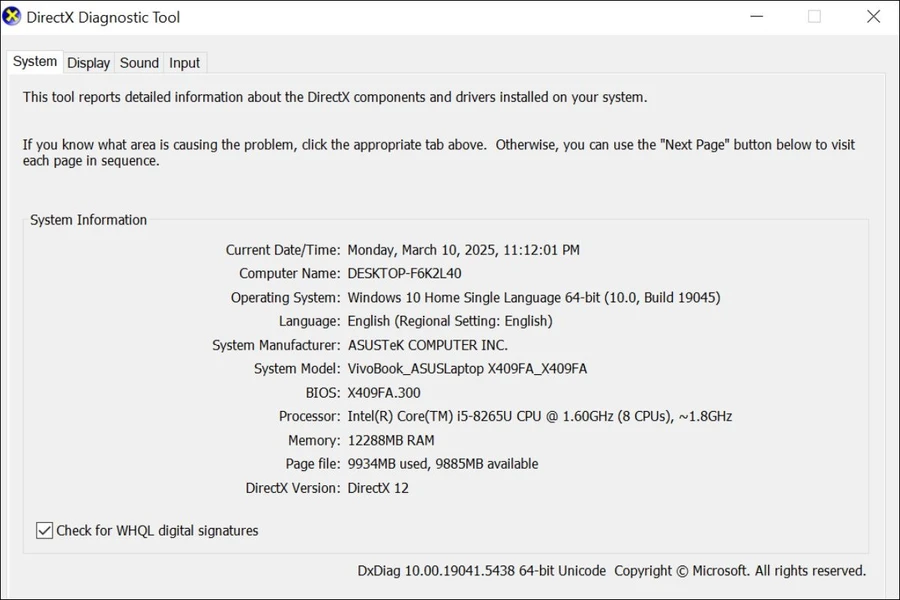Image resolution: width=900 pixels, height=600 pixels.
Task: Click the System Information group label
Action: point(88,220)
